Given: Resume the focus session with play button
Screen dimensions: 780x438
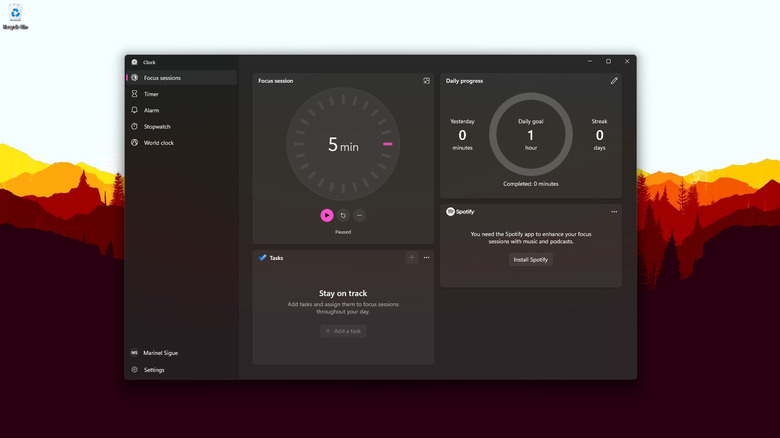Looking at the screenshot, I should point(327,215).
